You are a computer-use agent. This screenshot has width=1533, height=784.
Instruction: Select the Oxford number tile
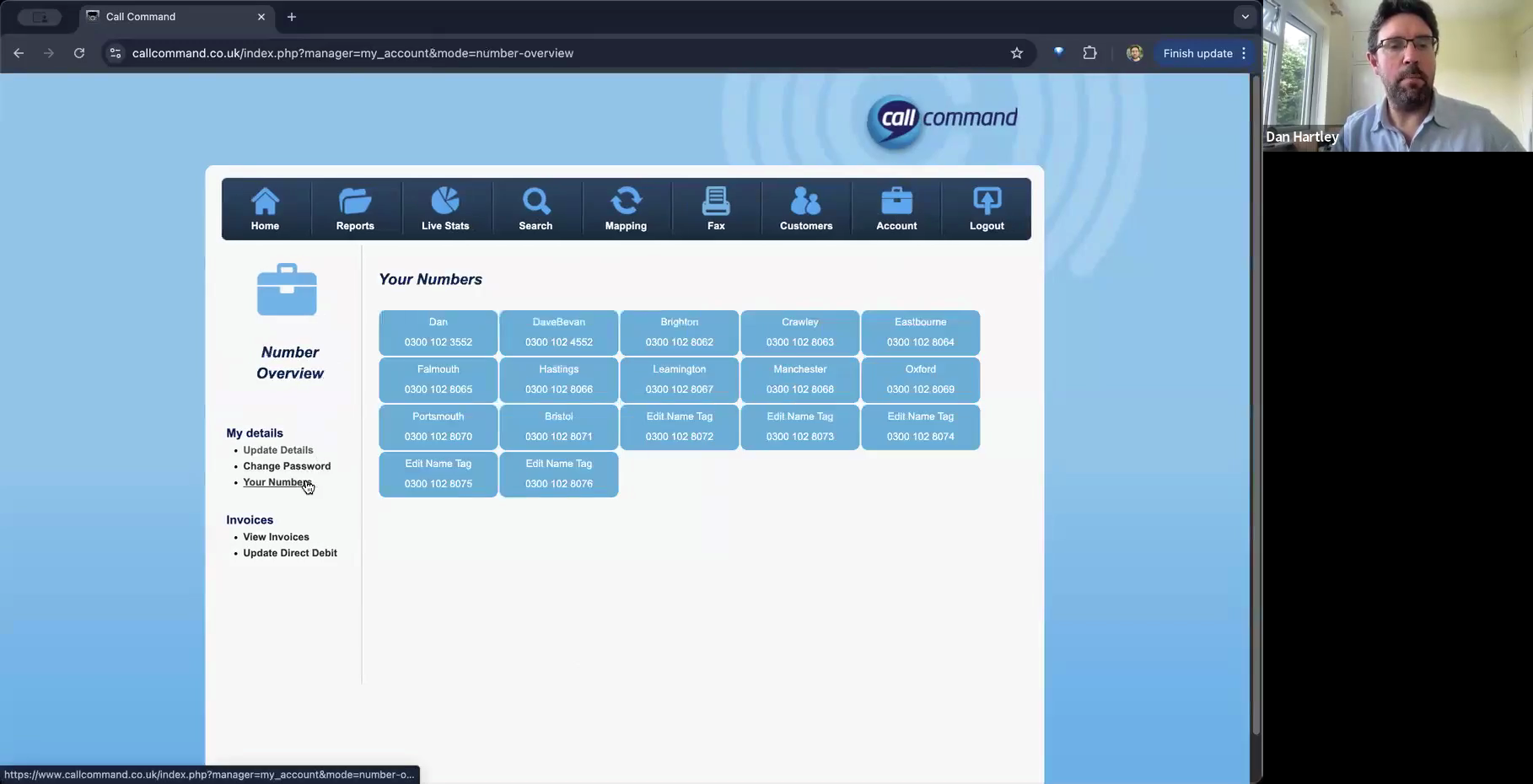pyautogui.click(x=921, y=379)
